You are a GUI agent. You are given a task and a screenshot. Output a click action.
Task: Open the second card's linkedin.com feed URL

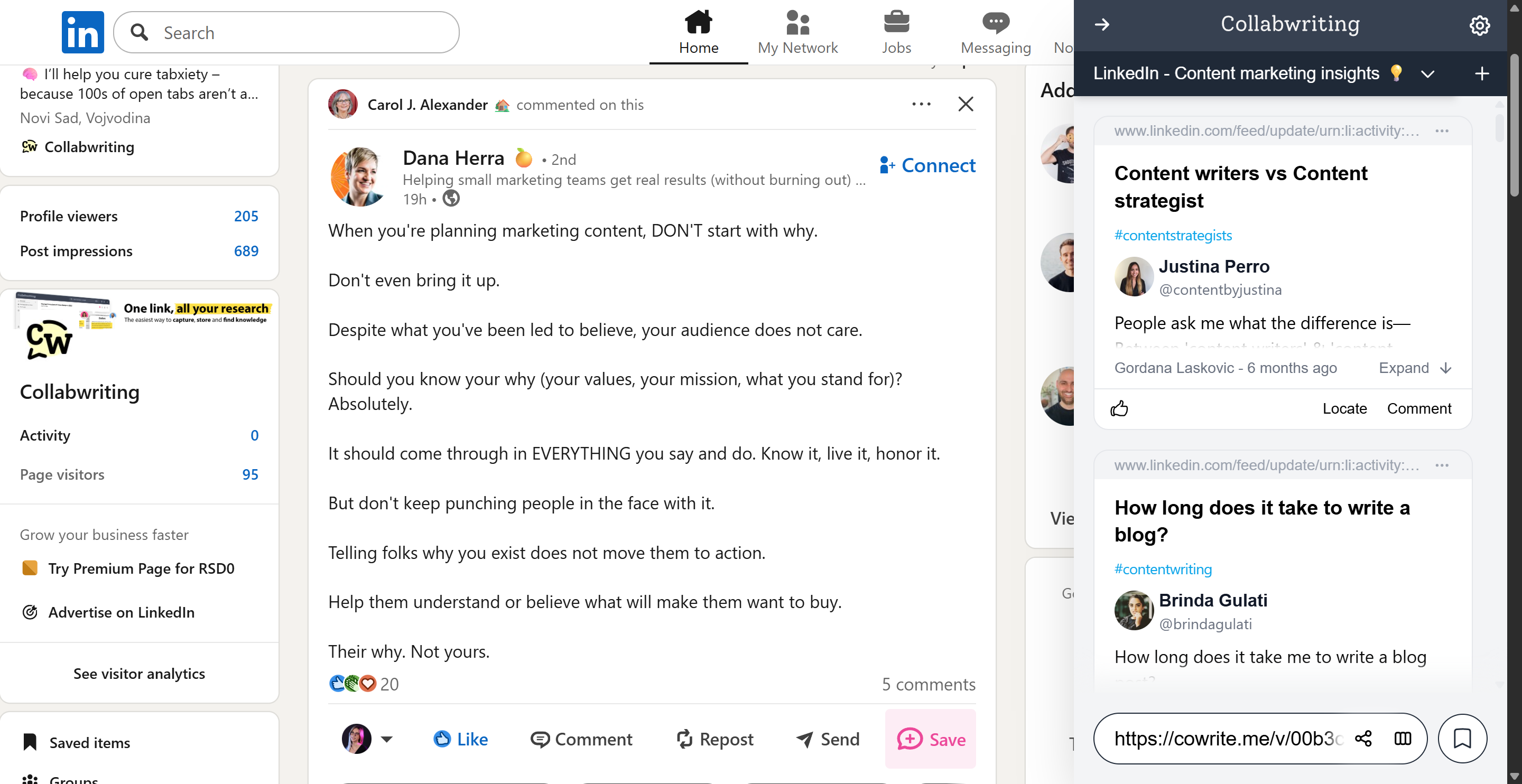click(1266, 465)
